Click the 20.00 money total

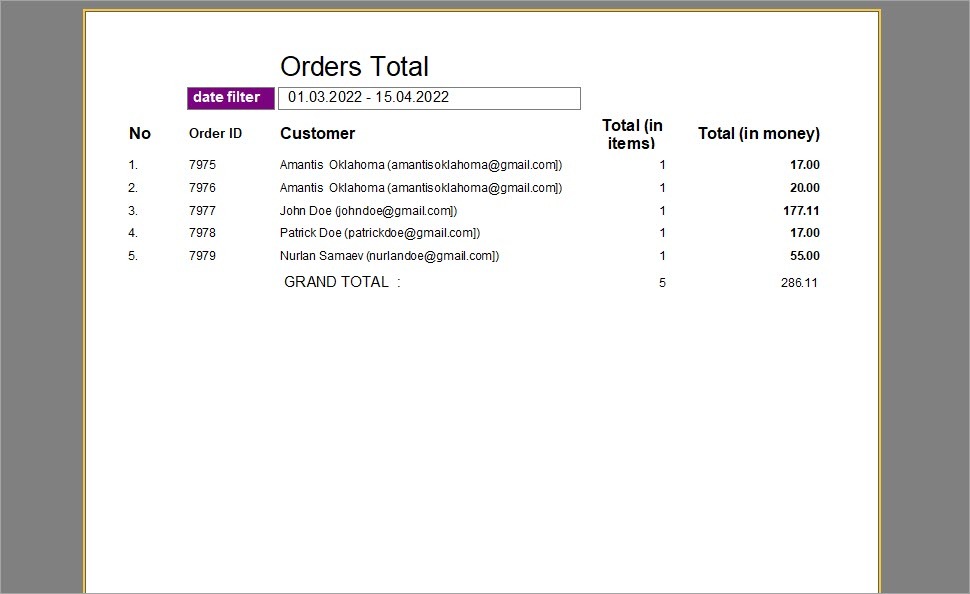804,188
